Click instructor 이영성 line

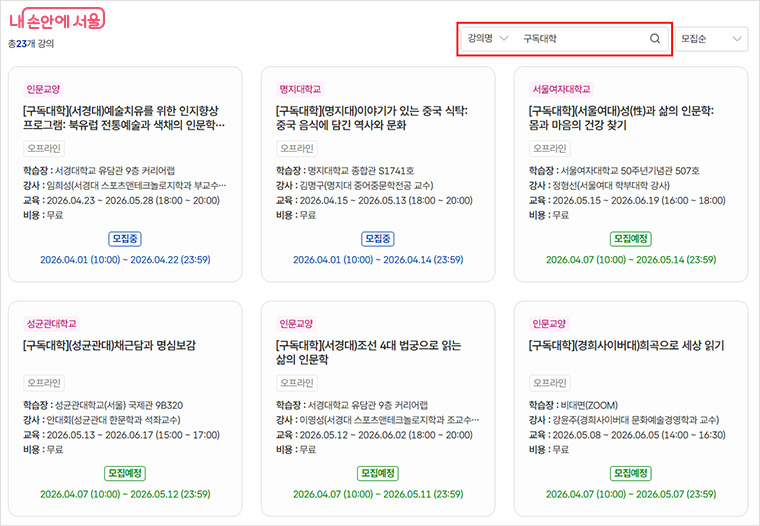pyautogui.click(x=378, y=420)
